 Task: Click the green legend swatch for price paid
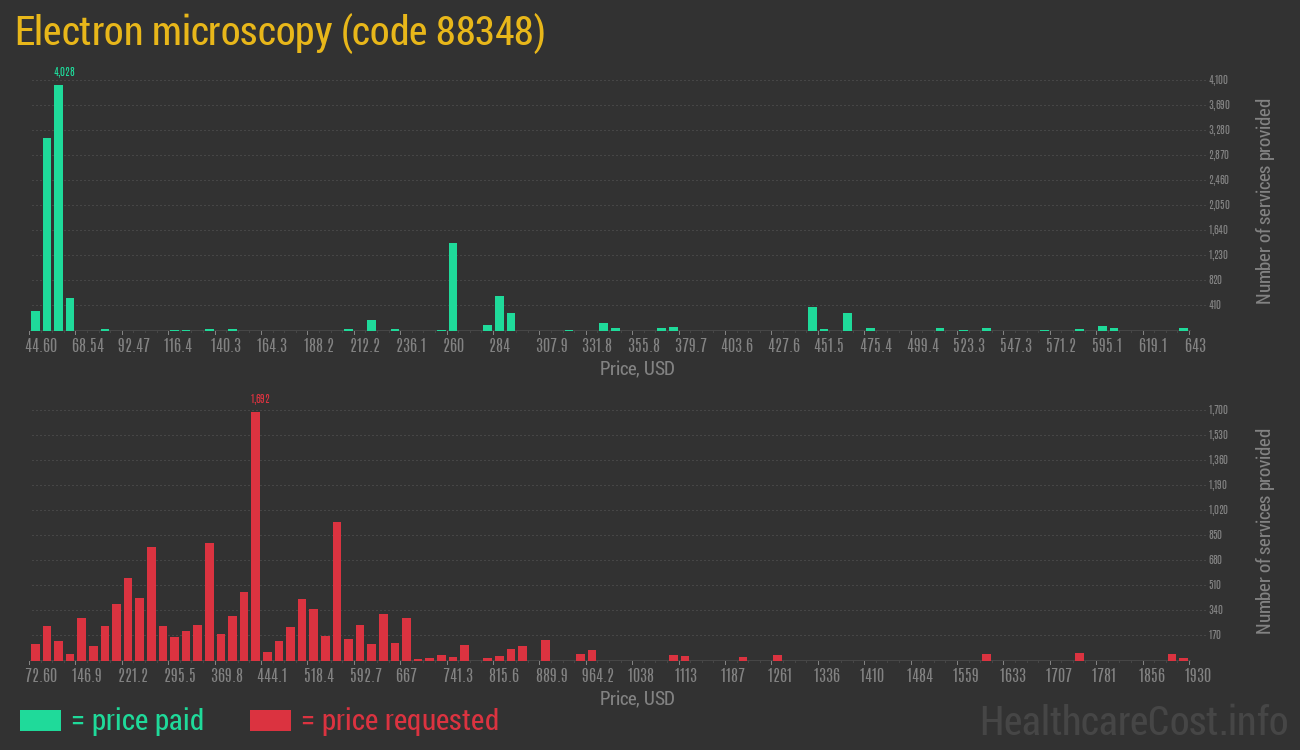click(40, 720)
